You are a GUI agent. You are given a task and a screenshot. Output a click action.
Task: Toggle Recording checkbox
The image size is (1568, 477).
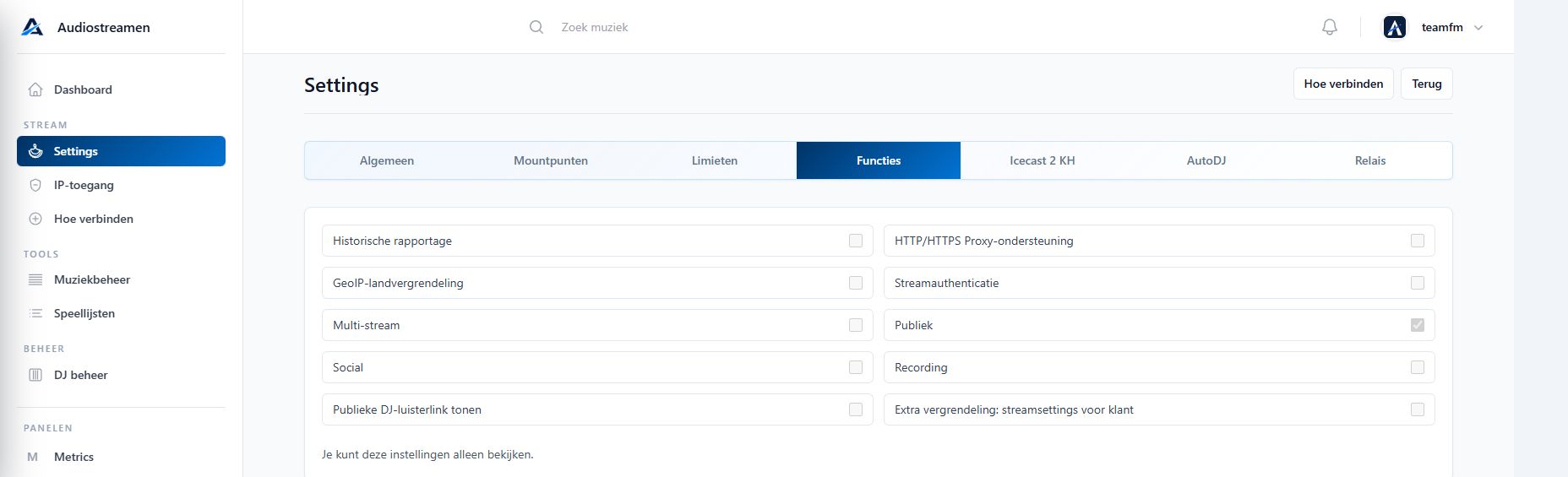pos(1418,367)
